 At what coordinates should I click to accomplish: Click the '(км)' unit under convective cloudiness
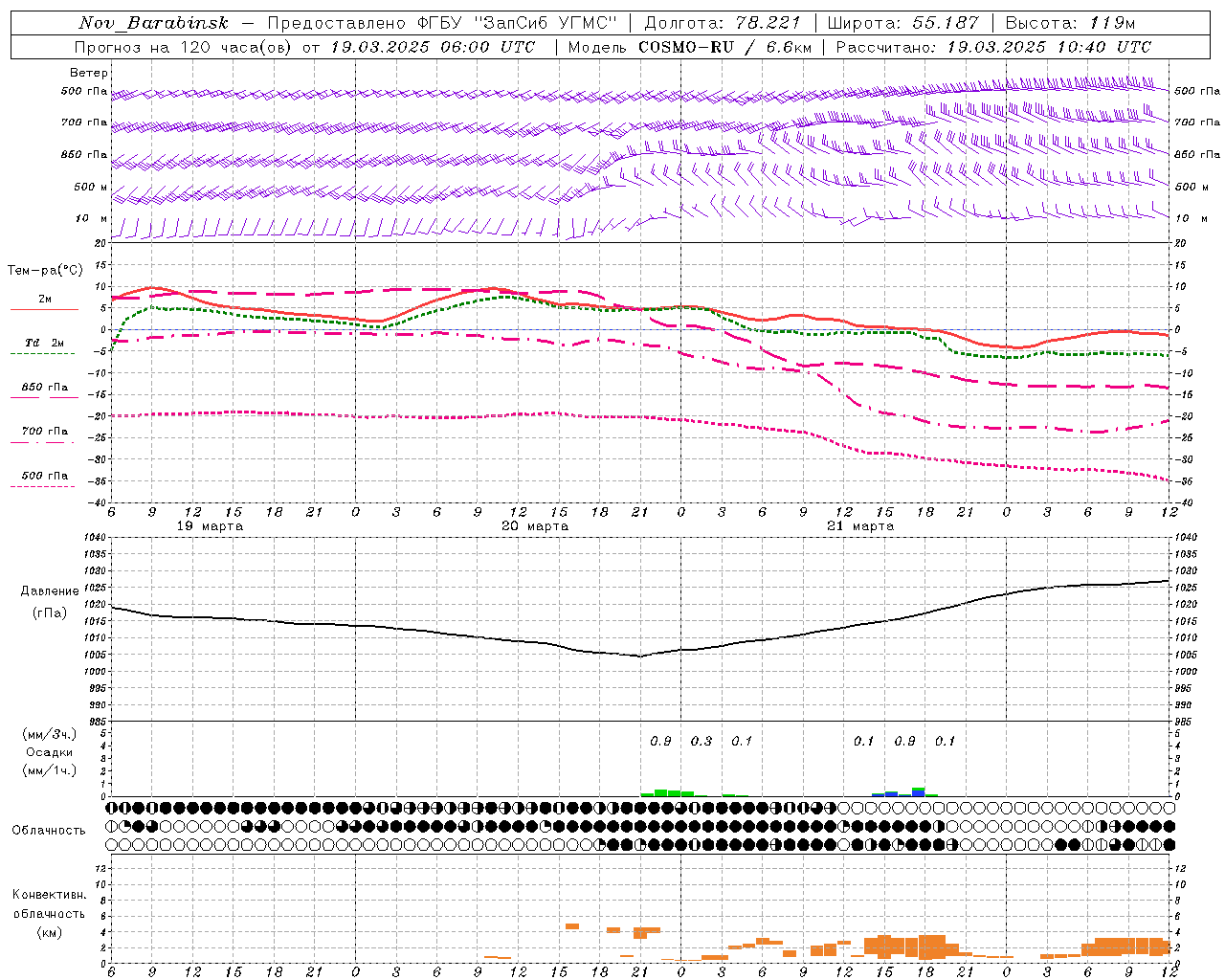[49, 932]
